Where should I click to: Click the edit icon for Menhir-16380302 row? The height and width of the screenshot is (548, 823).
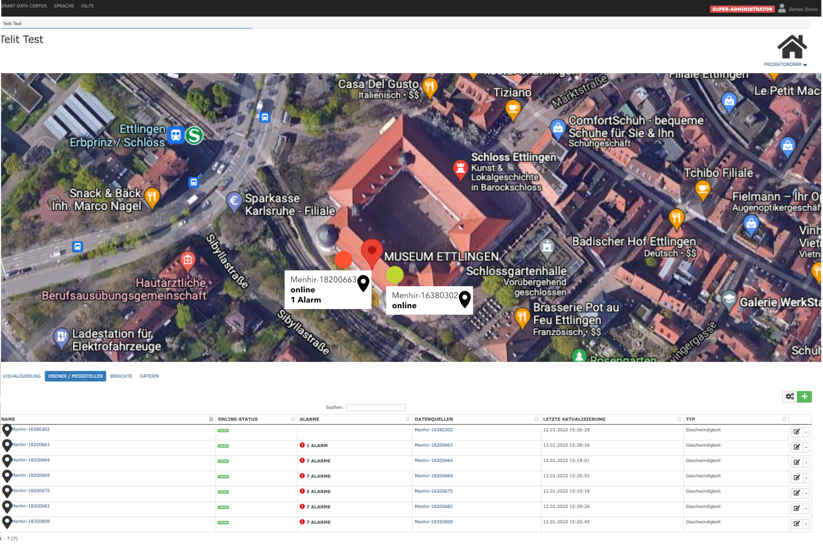tap(797, 431)
